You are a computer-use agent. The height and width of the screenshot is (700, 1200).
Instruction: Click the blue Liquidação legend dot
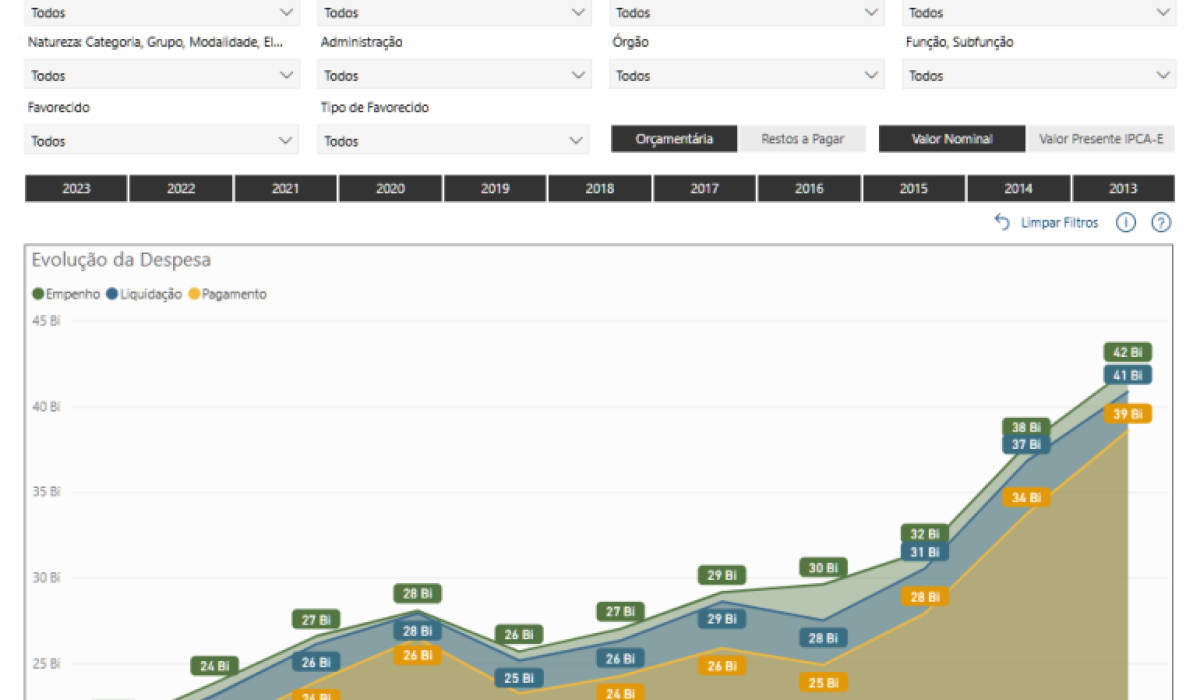[112, 294]
